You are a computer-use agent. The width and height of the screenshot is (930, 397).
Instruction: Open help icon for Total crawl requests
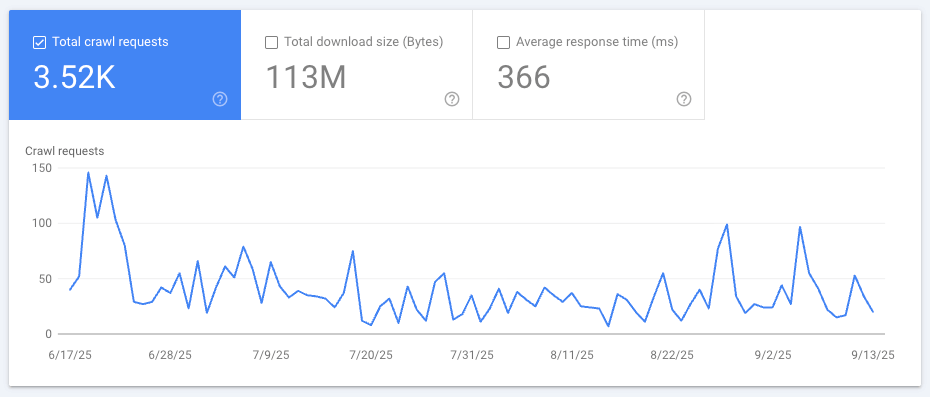[x=220, y=99]
